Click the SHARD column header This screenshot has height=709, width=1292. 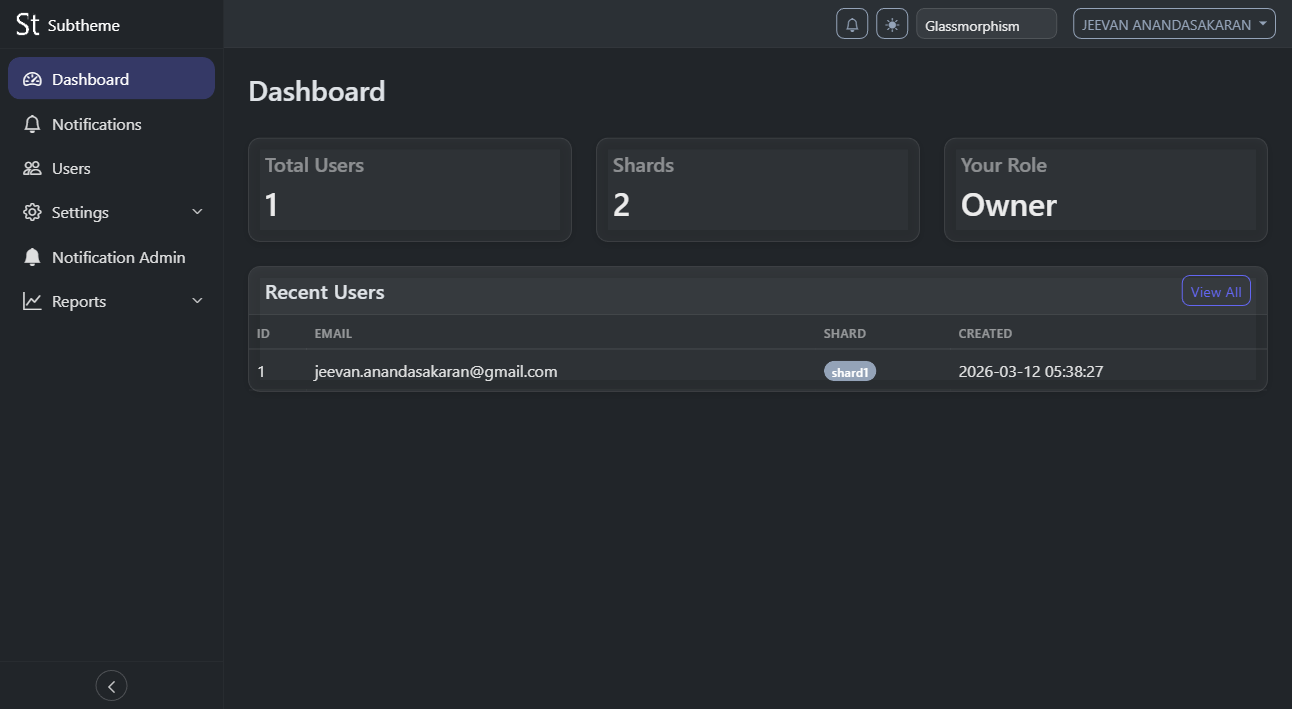click(x=845, y=333)
